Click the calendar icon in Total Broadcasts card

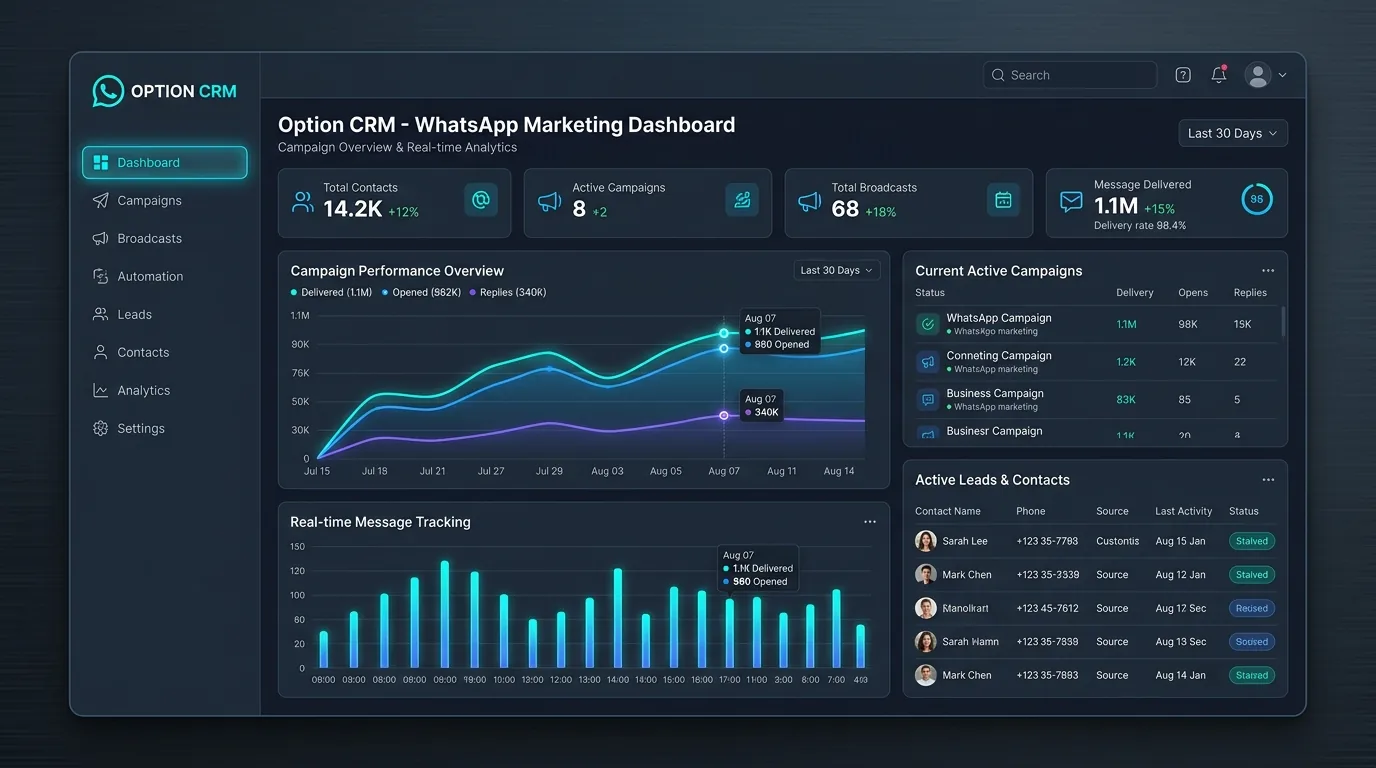[x=1003, y=200]
